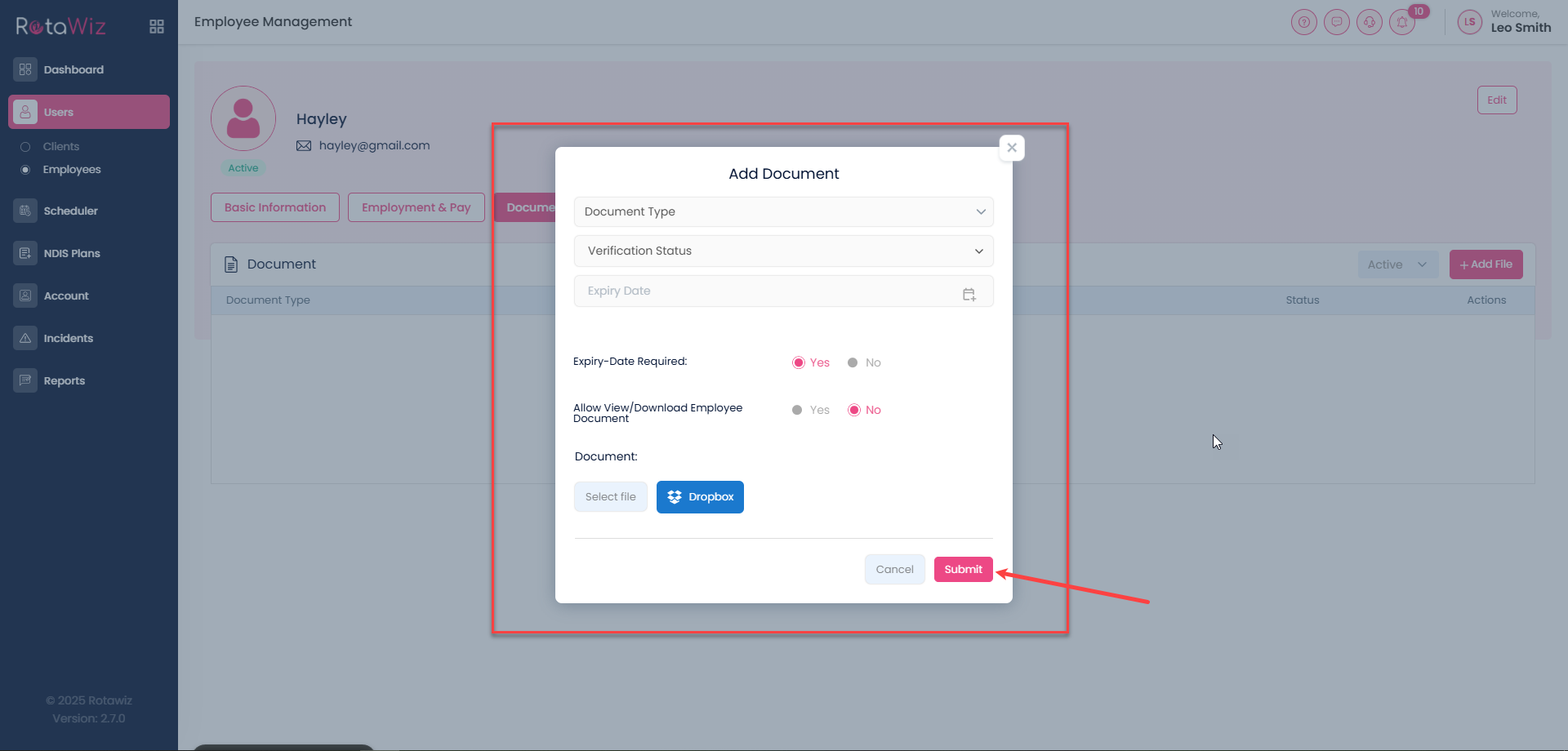Click the grid menu icon beside RotaWiz logo
This screenshot has width=1568, height=751.
[157, 27]
